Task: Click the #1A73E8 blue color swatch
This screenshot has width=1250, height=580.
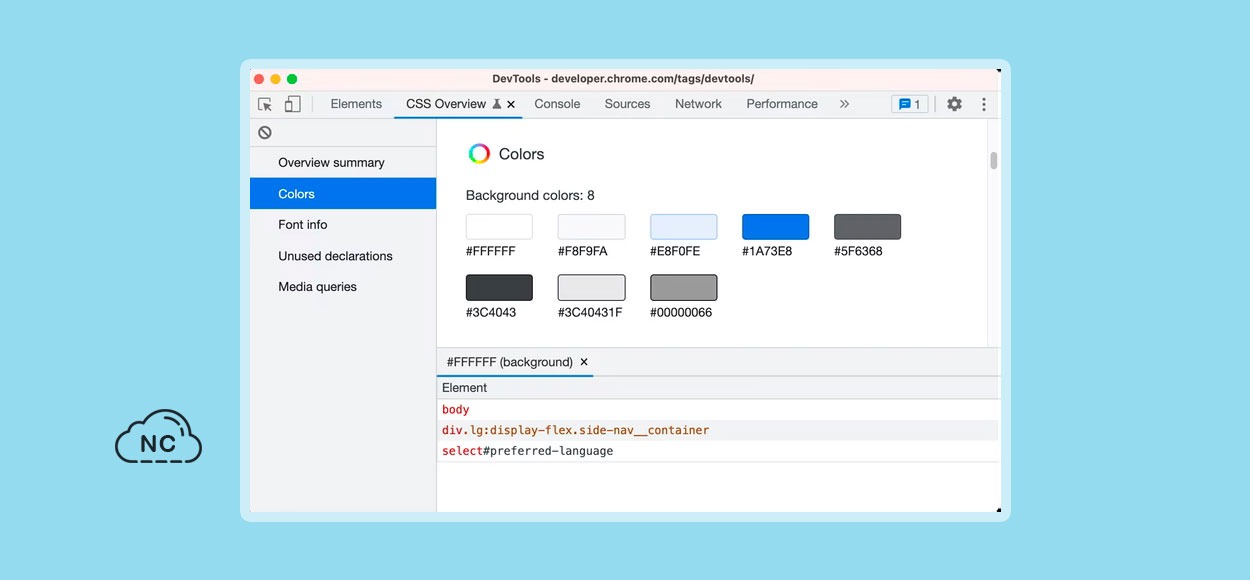Action: [x=775, y=227]
